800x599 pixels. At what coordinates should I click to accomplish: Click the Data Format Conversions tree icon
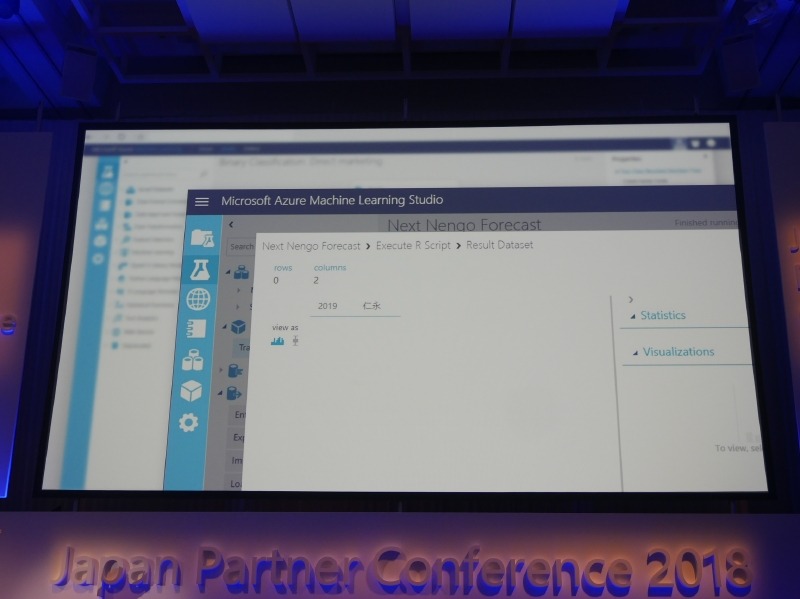pyautogui.click(x=235, y=370)
